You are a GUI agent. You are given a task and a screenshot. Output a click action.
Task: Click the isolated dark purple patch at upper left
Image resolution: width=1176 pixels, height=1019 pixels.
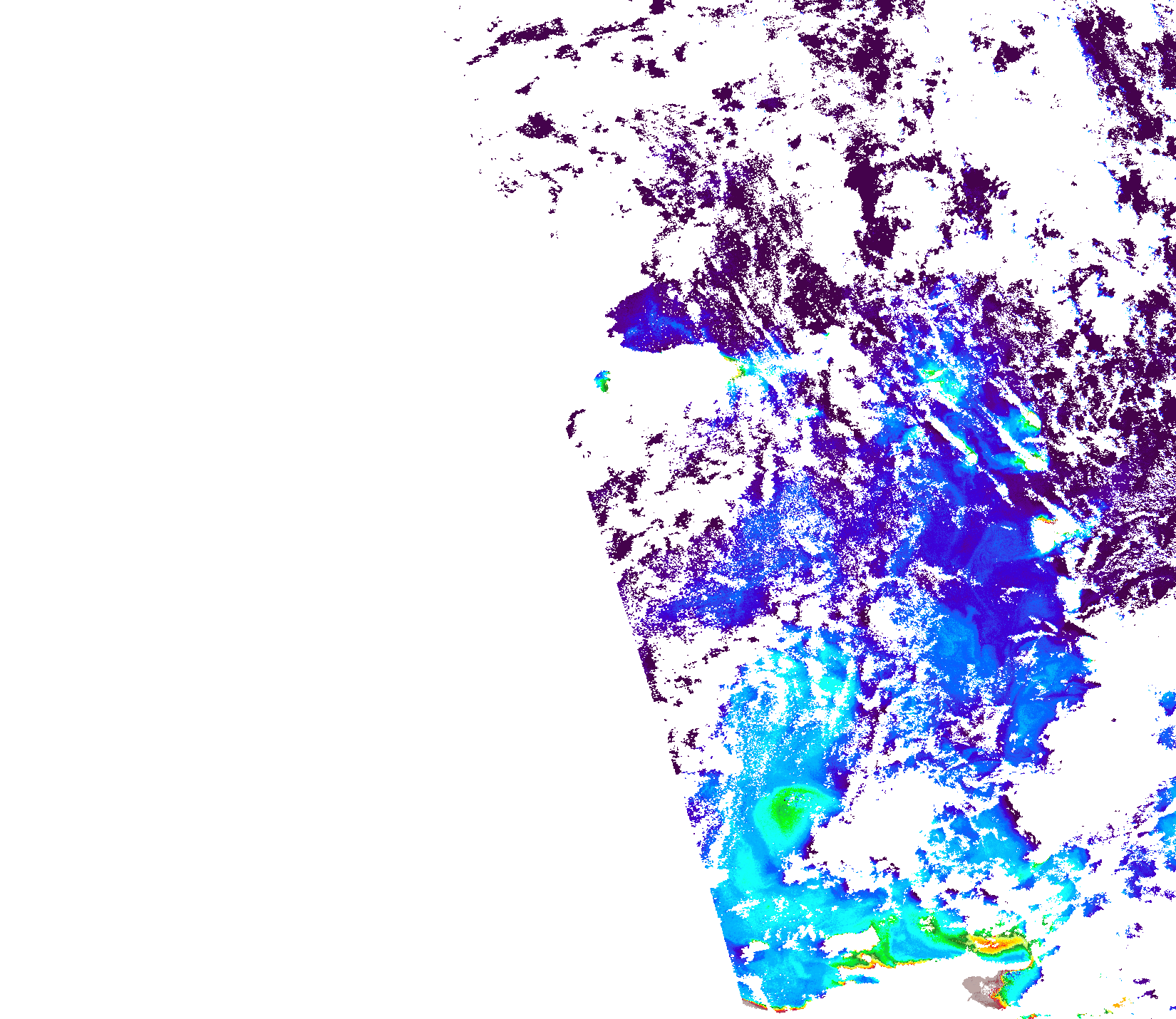[x=538, y=127]
